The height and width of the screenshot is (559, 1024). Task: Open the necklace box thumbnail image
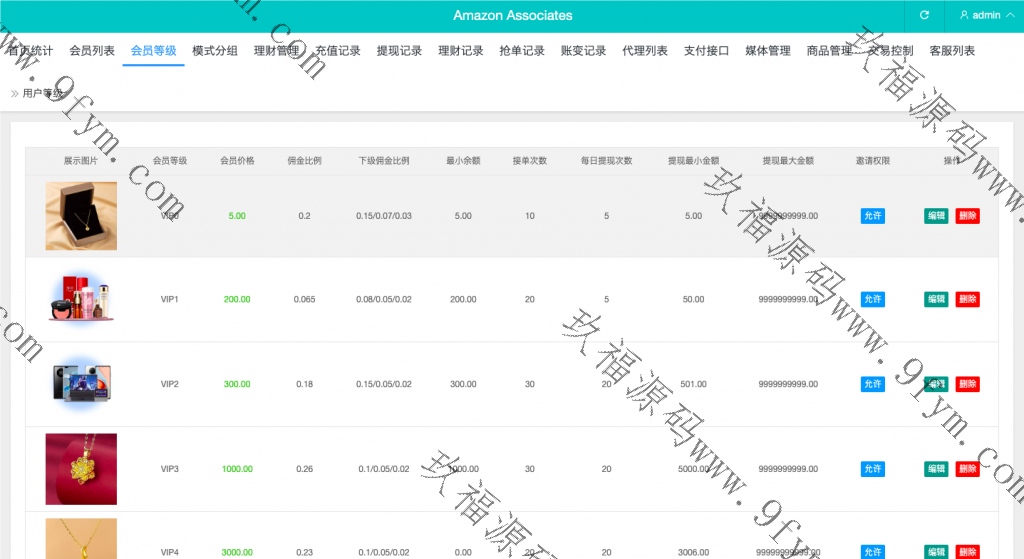81,215
